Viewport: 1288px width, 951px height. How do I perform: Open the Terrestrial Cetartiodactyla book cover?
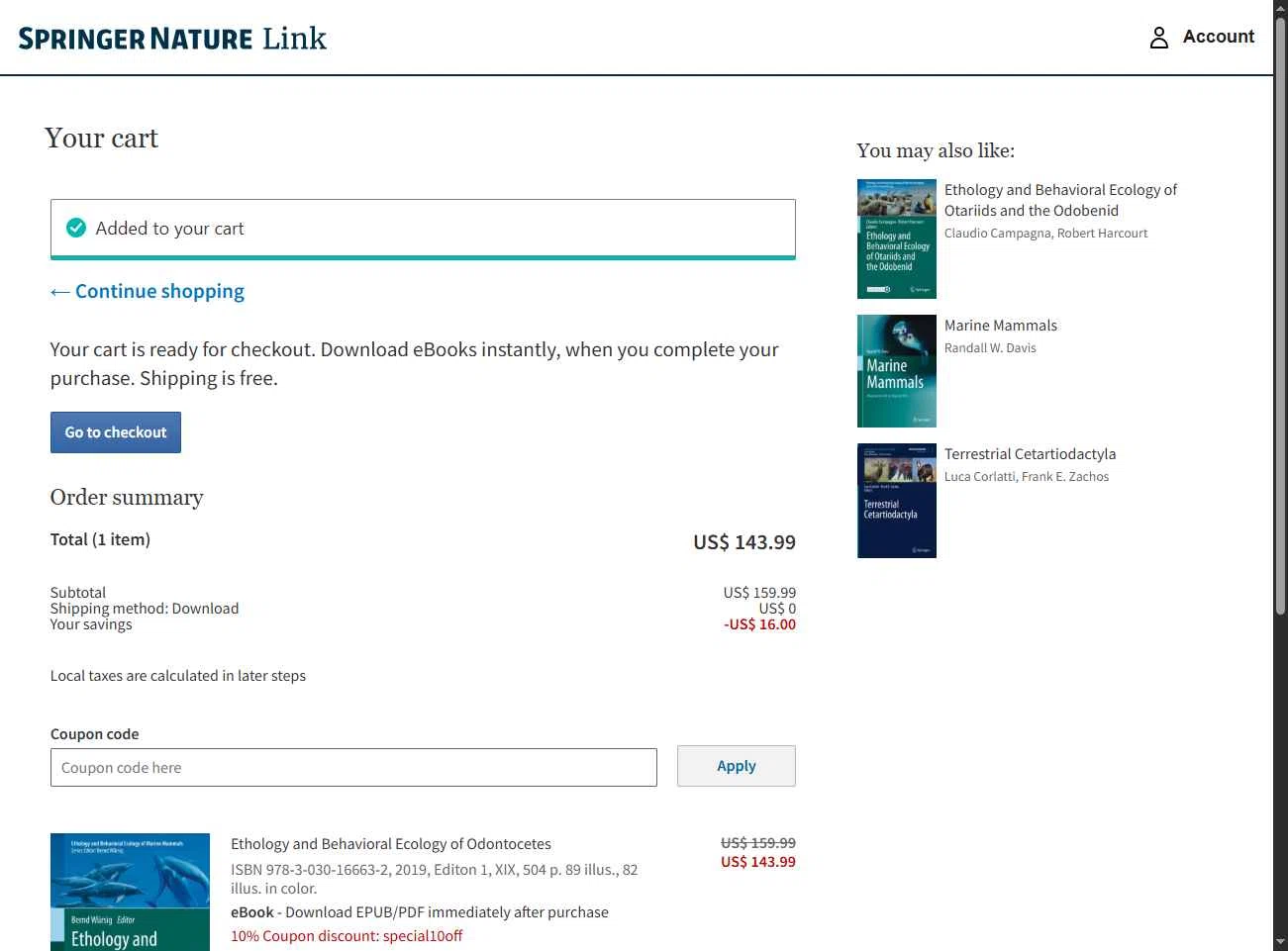(897, 501)
